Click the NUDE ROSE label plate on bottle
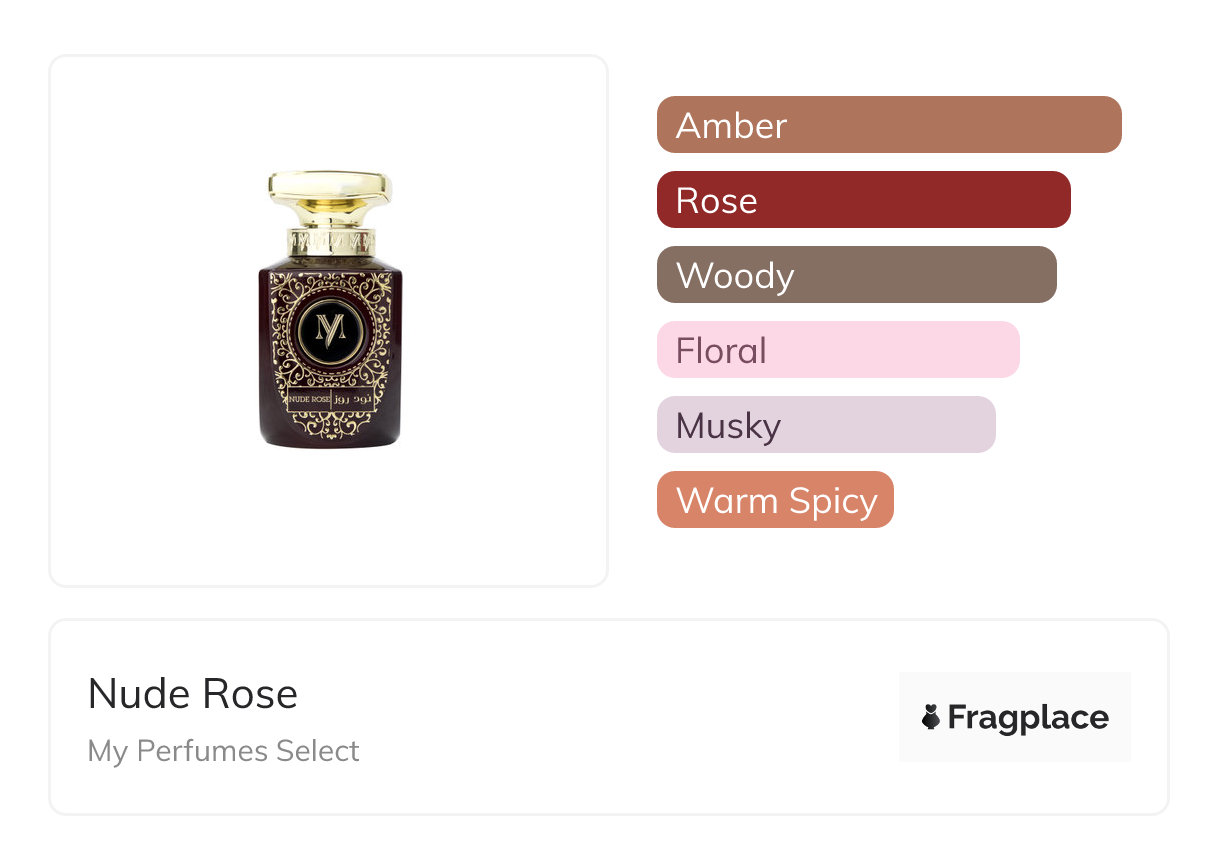 coord(309,399)
